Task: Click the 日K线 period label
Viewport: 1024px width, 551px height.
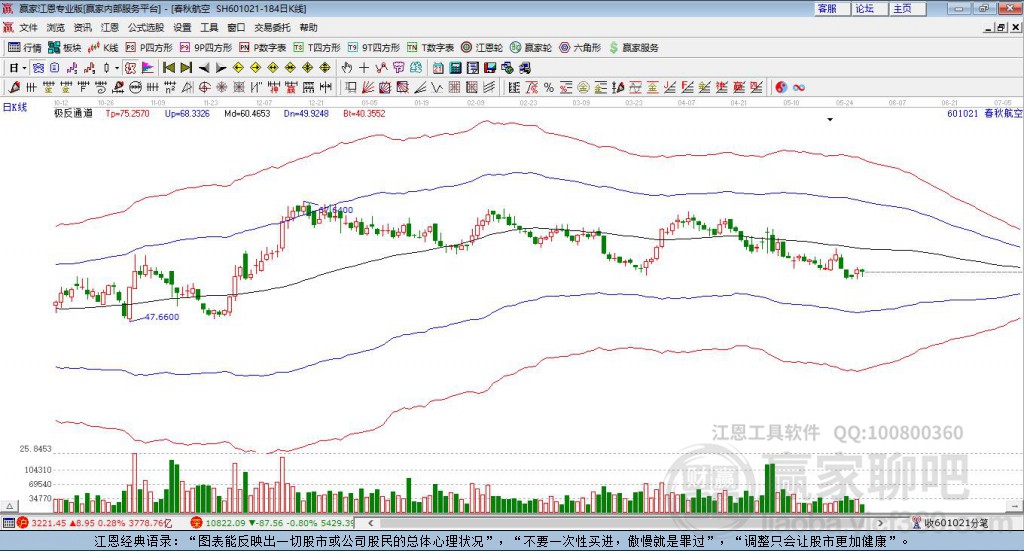Action: click(15, 107)
